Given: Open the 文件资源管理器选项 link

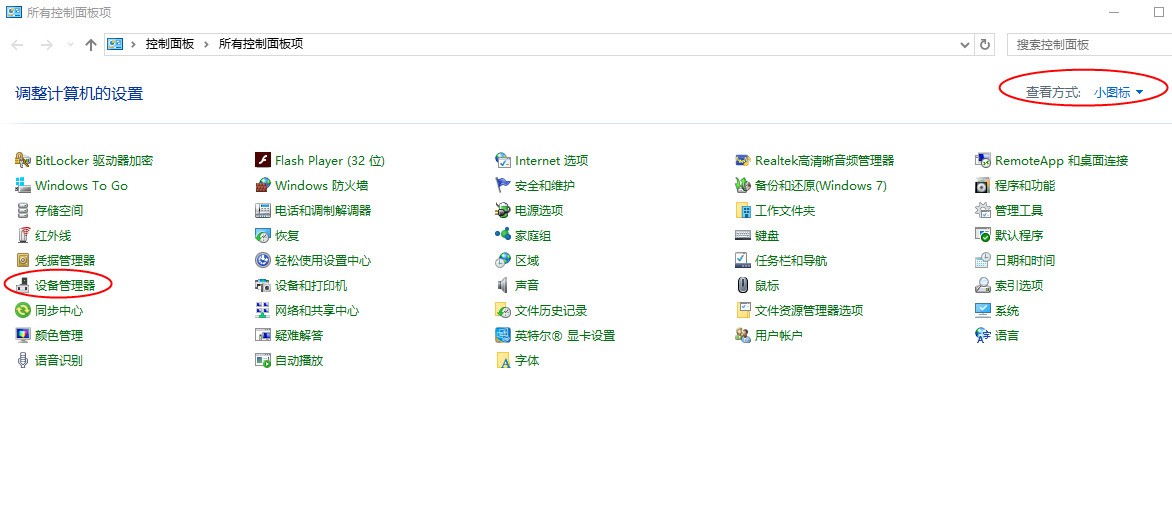Looking at the screenshot, I should [809, 310].
